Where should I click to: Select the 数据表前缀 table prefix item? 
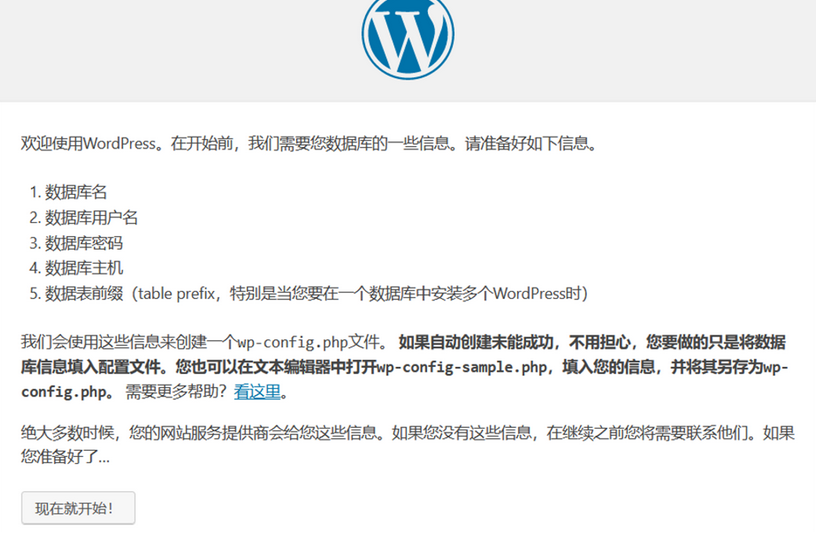[316, 294]
